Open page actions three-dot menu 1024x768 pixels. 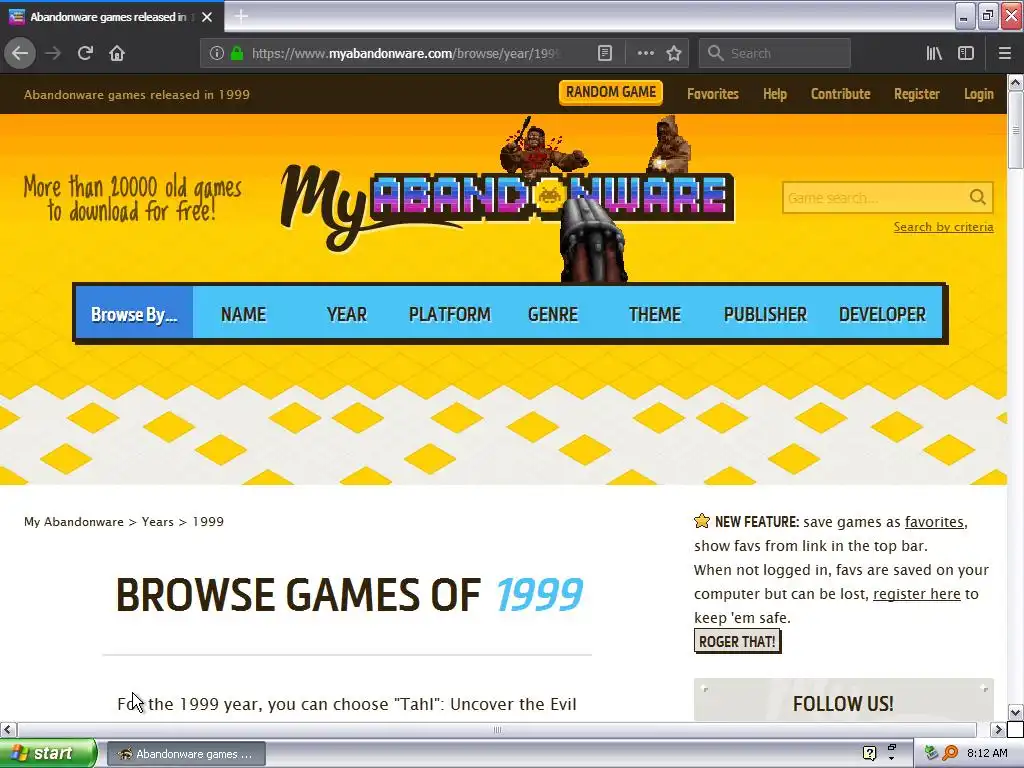tap(645, 54)
